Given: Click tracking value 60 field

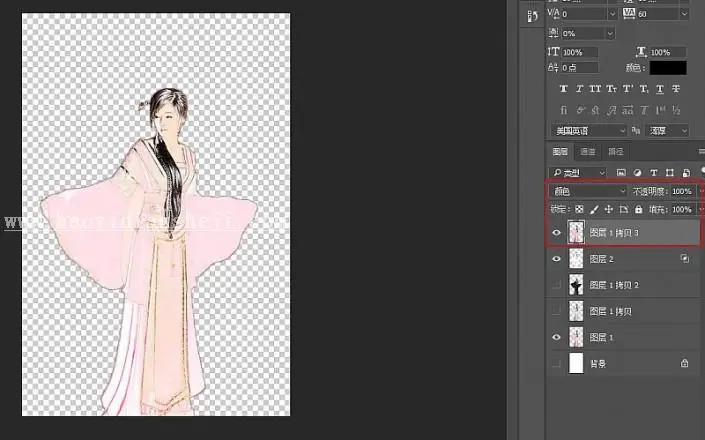Looking at the screenshot, I should [x=658, y=14].
